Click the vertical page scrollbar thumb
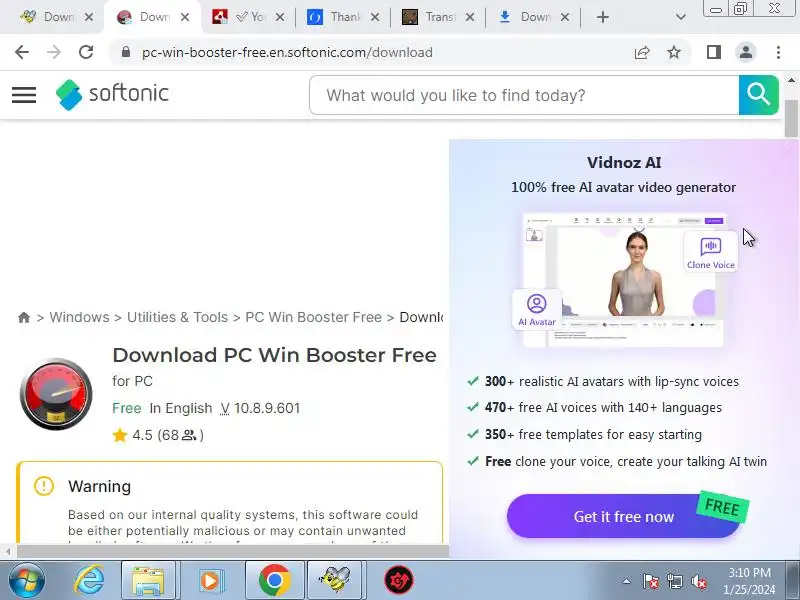This screenshot has width=800, height=600. point(791,118)
